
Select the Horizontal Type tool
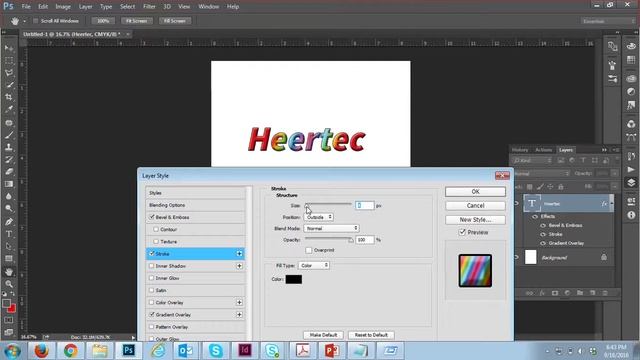(9, 234)
